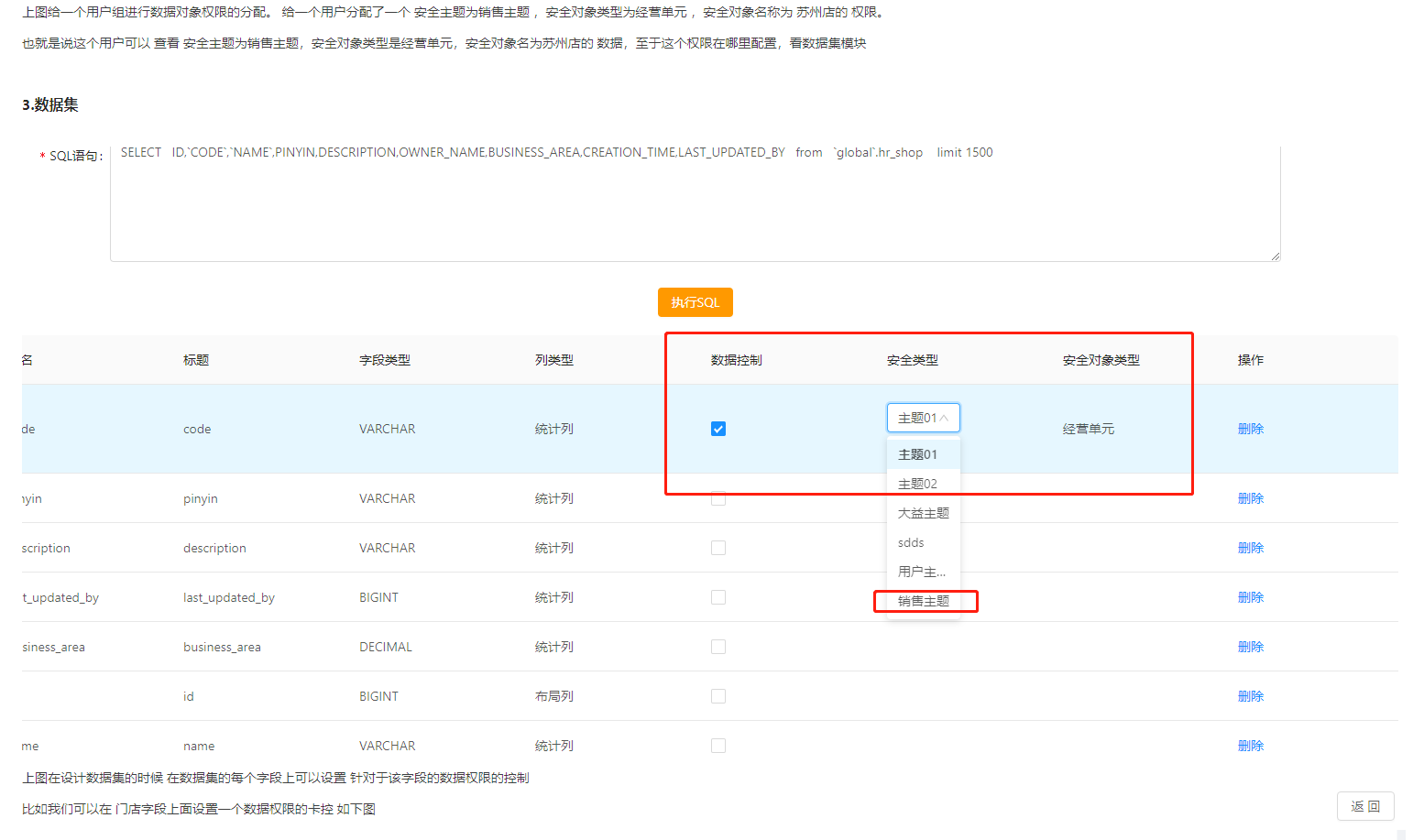The width and height of the screenshot is (1424, 840).
Task: Delete the name row
Action: (x=1251, y=746)
